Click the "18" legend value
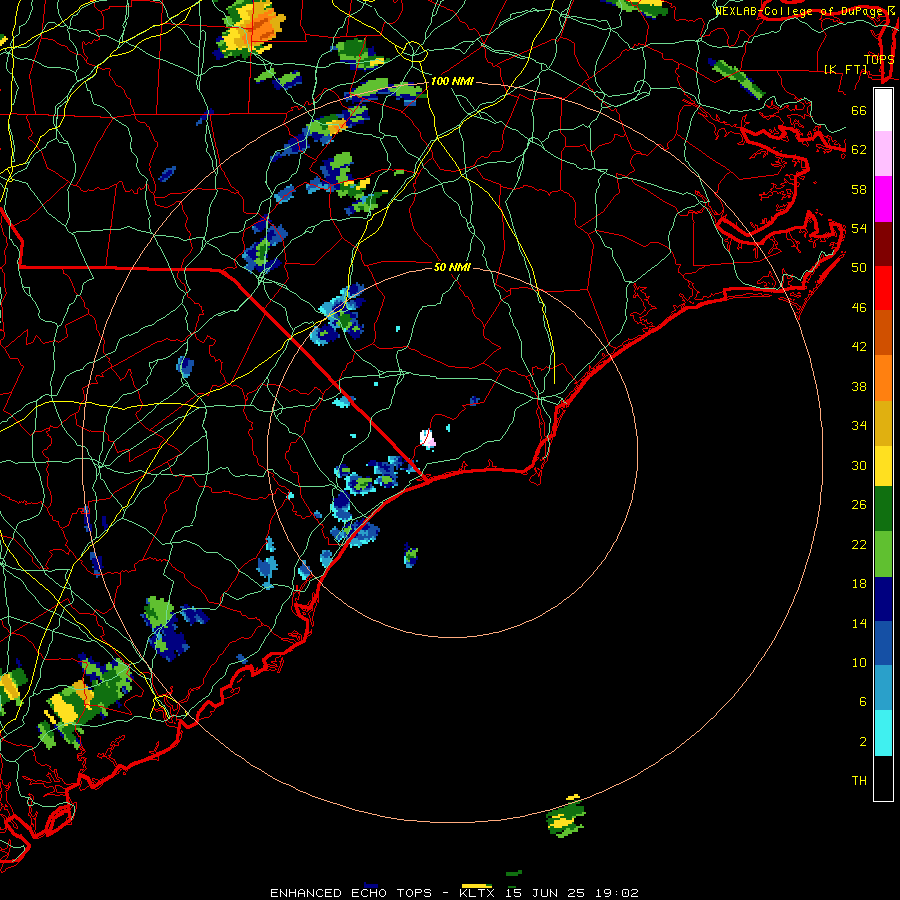Image resolution: width=900 pixels, height=900 pixels. pos(859,584)
